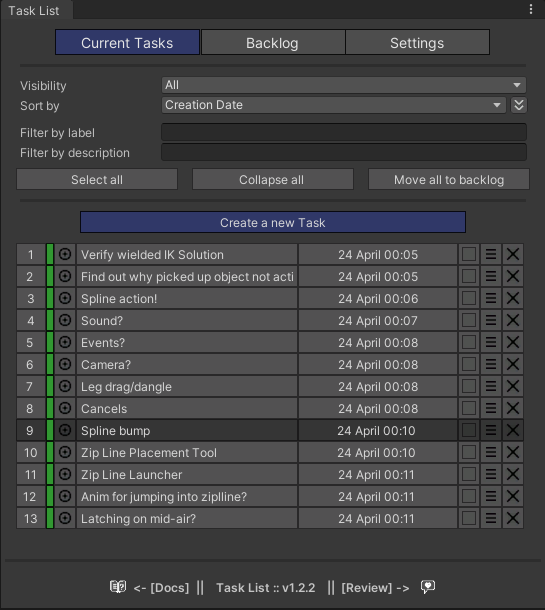Open hamburger menu for Find out why task
The width and height of the screenshot is (545, 610).
[491, 276]
